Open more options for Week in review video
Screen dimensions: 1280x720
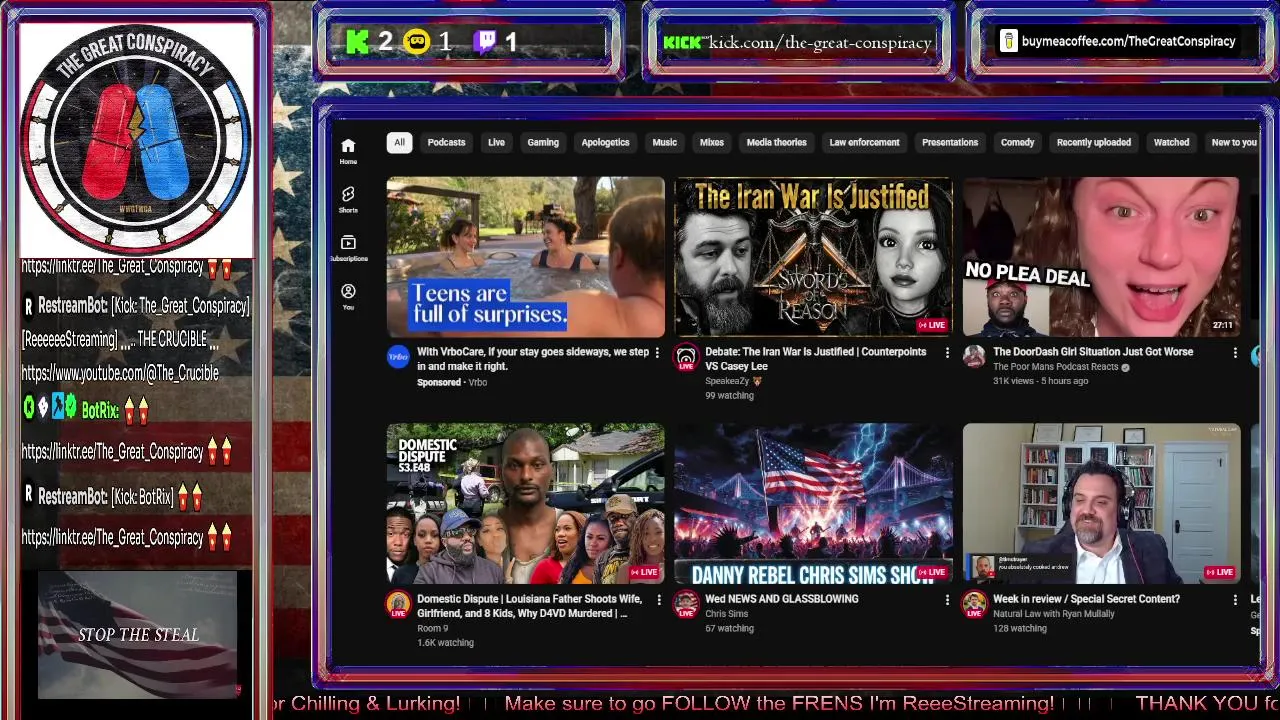1235,600
